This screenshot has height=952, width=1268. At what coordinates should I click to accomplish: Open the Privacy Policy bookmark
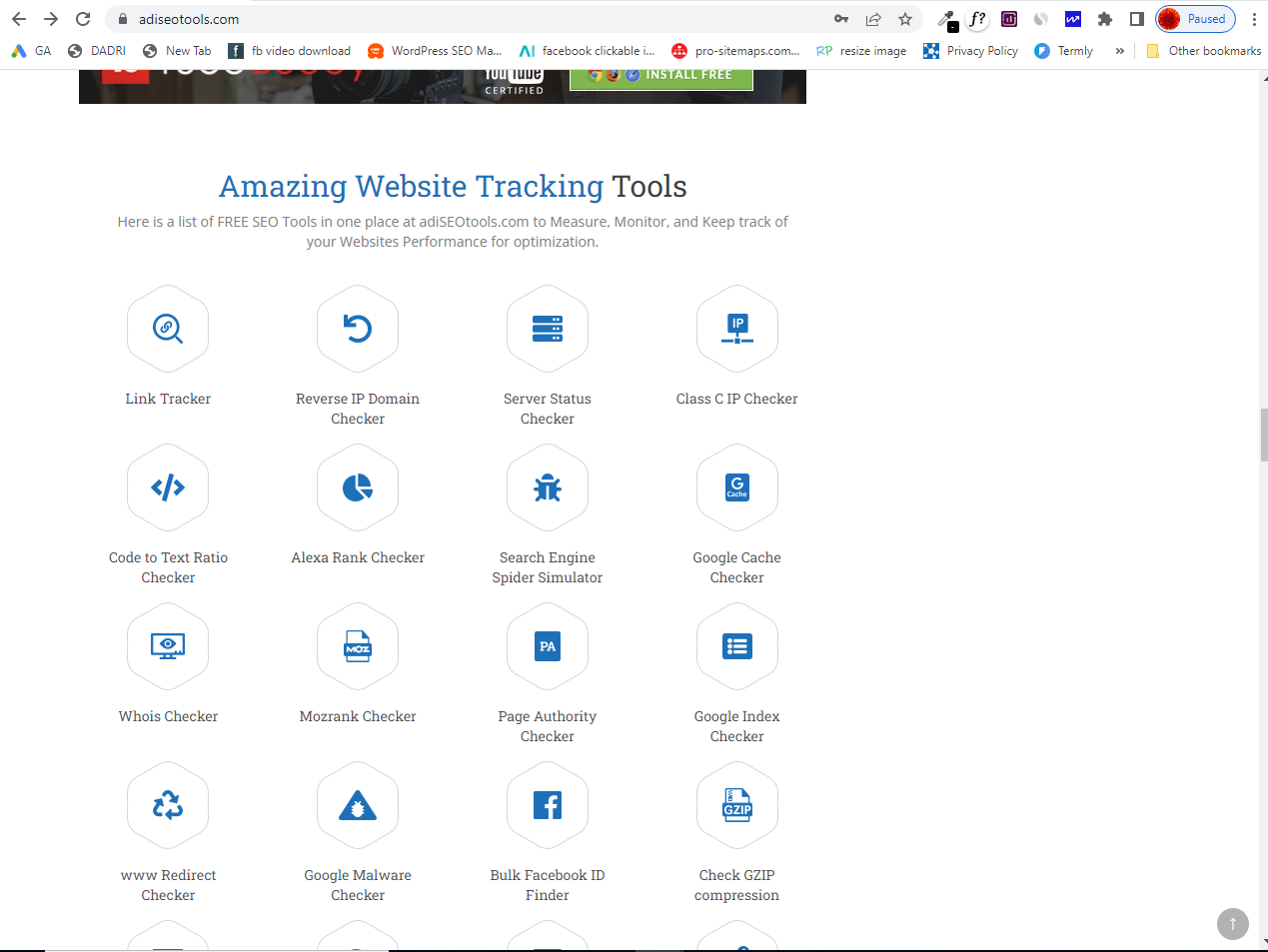coord(971,51)
